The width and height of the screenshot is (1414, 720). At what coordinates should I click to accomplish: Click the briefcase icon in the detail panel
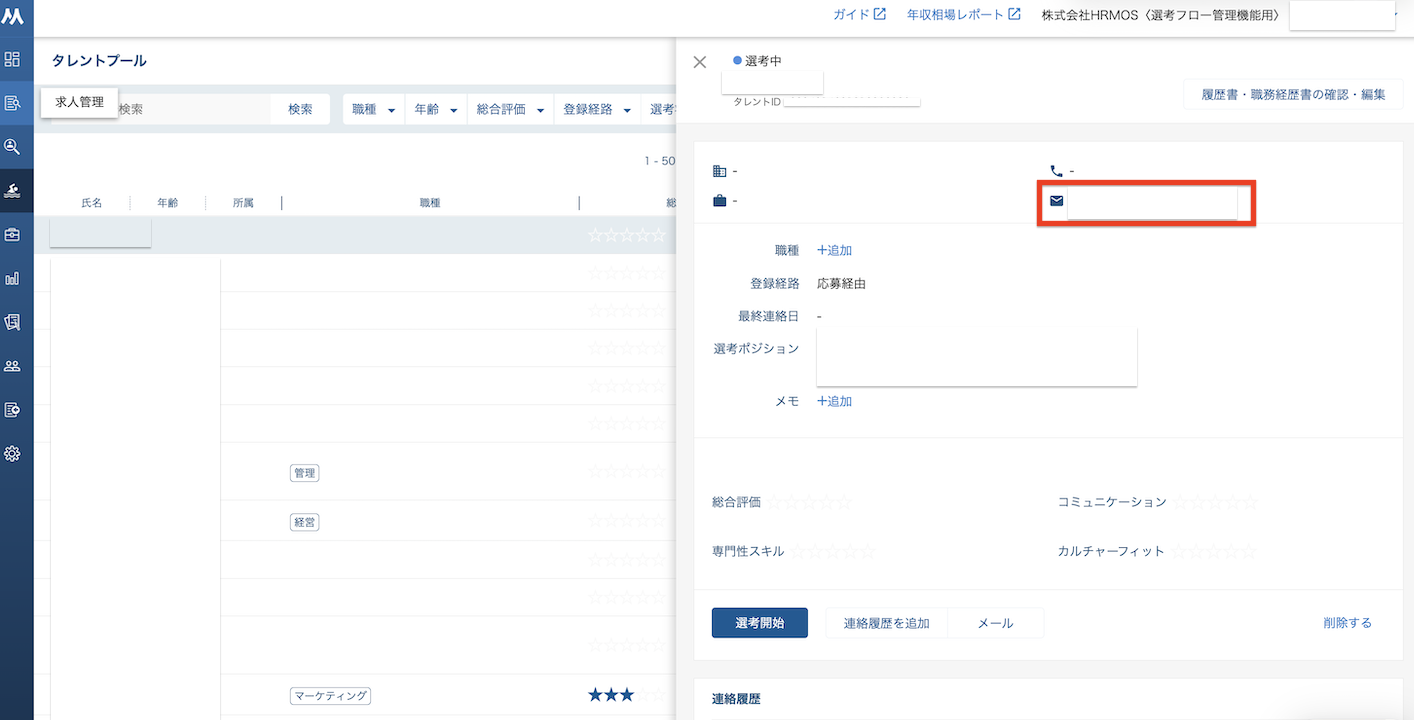[x=719, y=201]
